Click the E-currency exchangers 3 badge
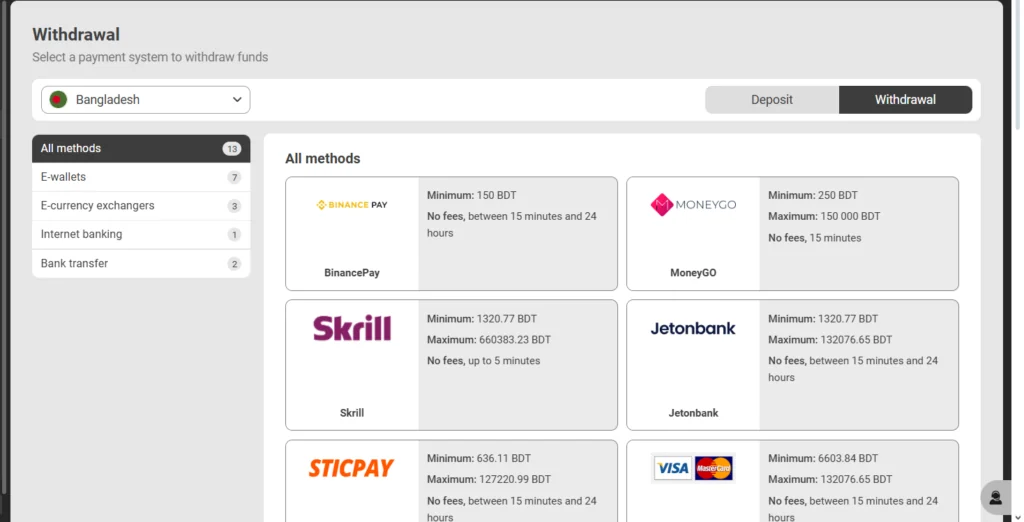This screenshot has width=1024, height=522. [234, 206]
